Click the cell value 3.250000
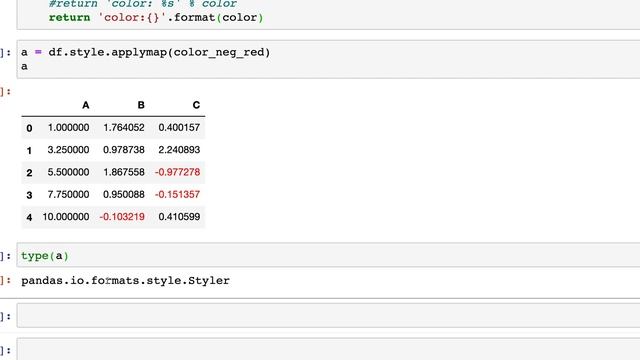Screen dimensions: 640x360 point(68,150)
